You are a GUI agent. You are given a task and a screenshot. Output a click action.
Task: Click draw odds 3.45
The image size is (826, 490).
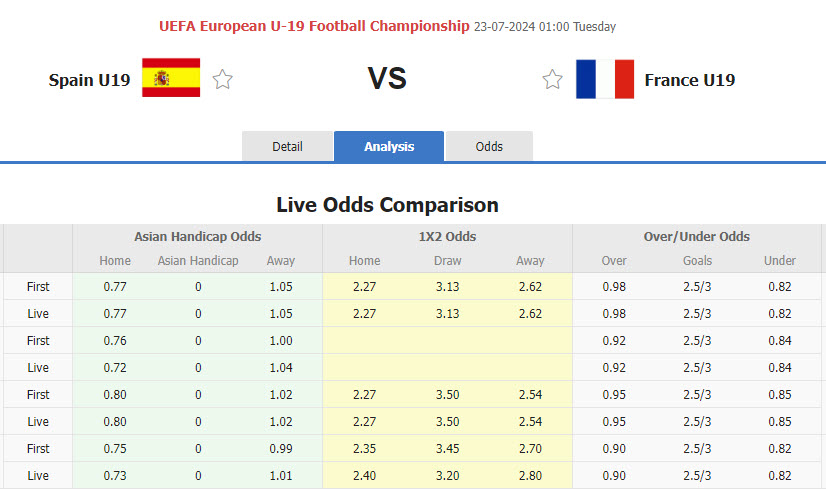[447, 448]
